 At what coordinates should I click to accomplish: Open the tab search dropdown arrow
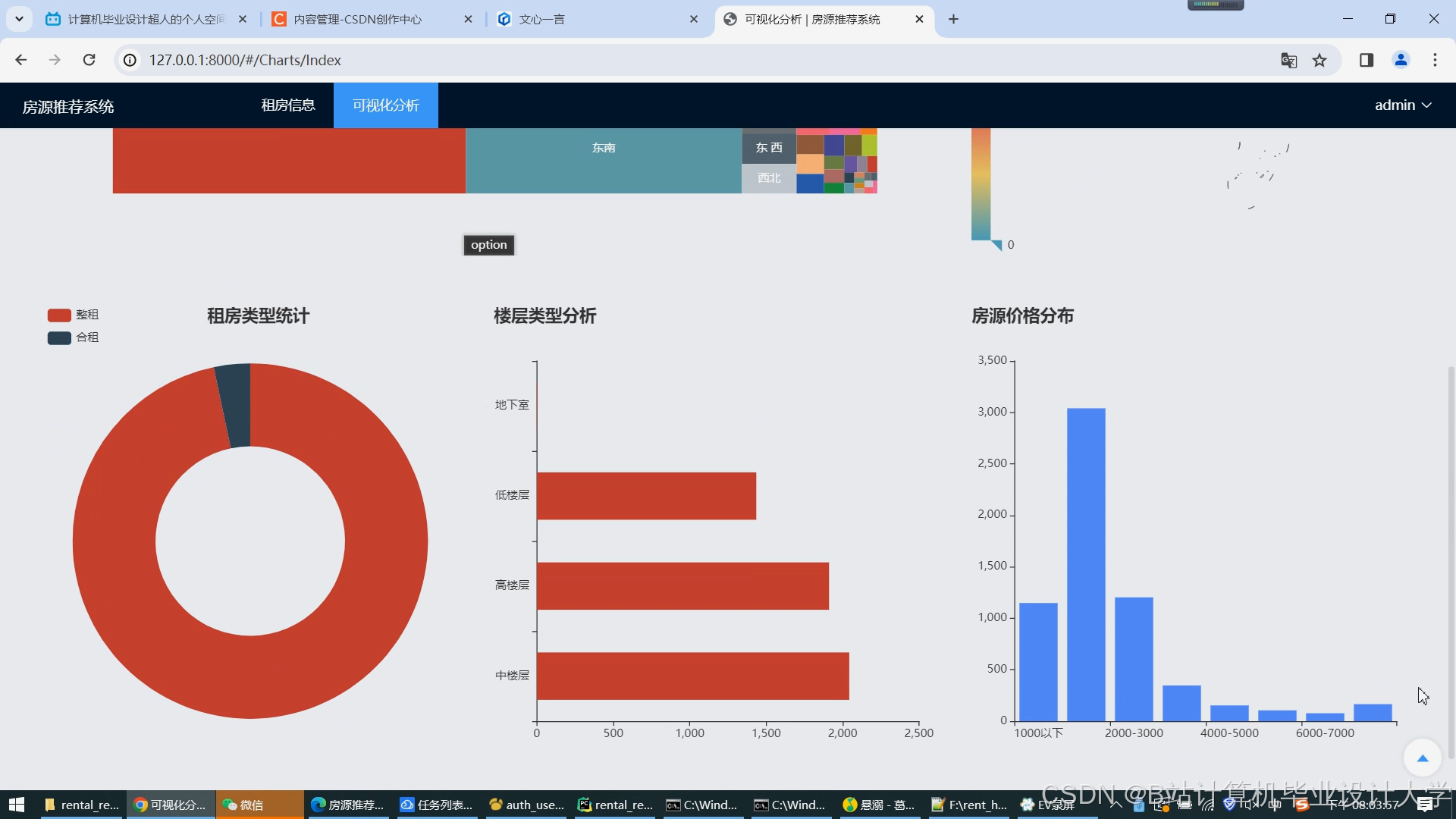[x=19, y=19]
